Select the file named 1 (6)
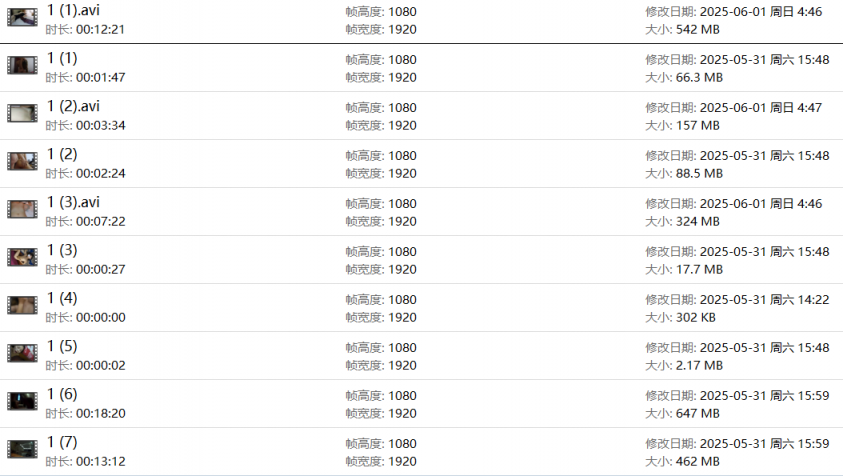843x476 pixels. pyautogui.click(x=62, y=394)
